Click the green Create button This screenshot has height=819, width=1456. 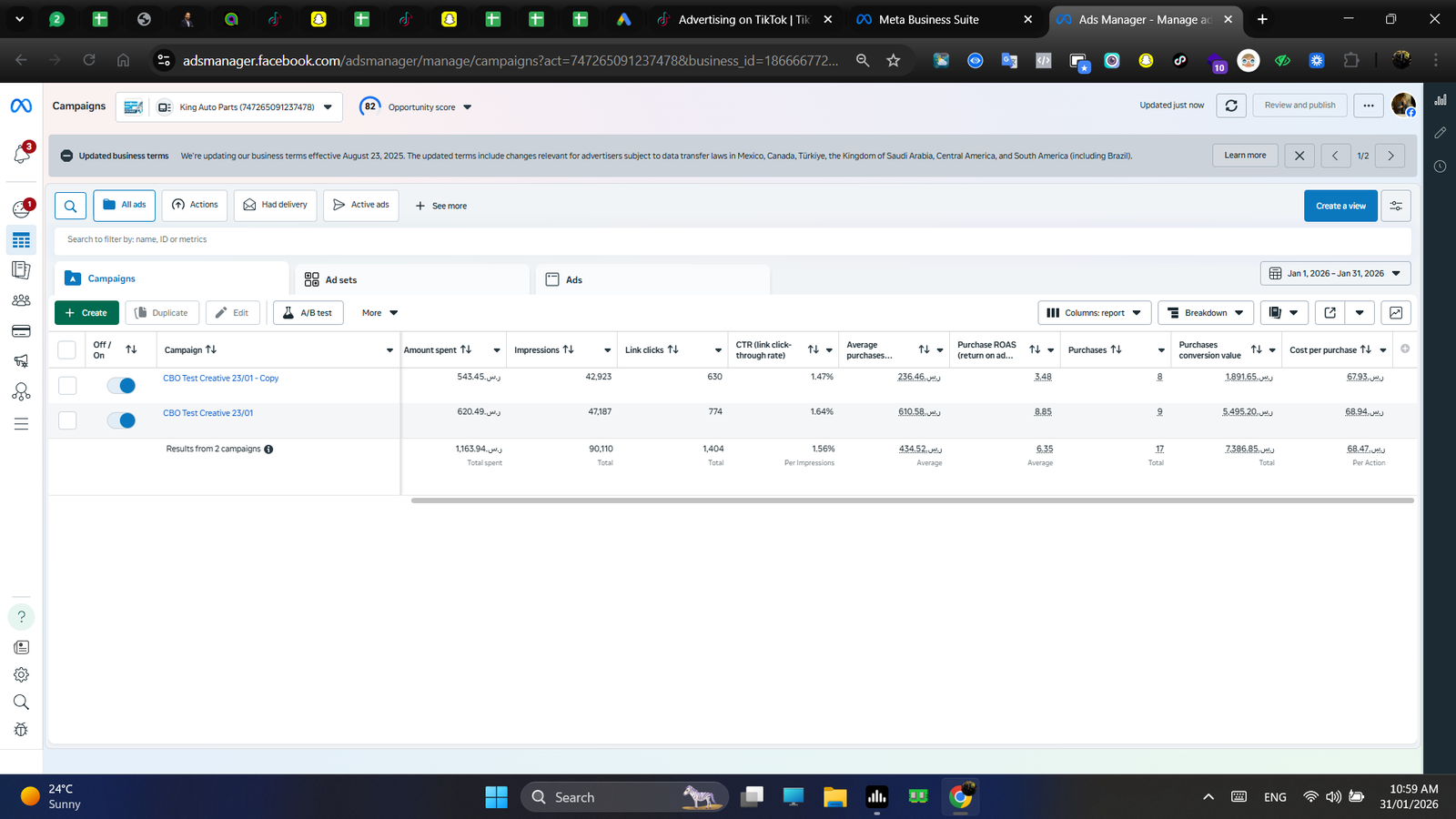pos(86,313)
